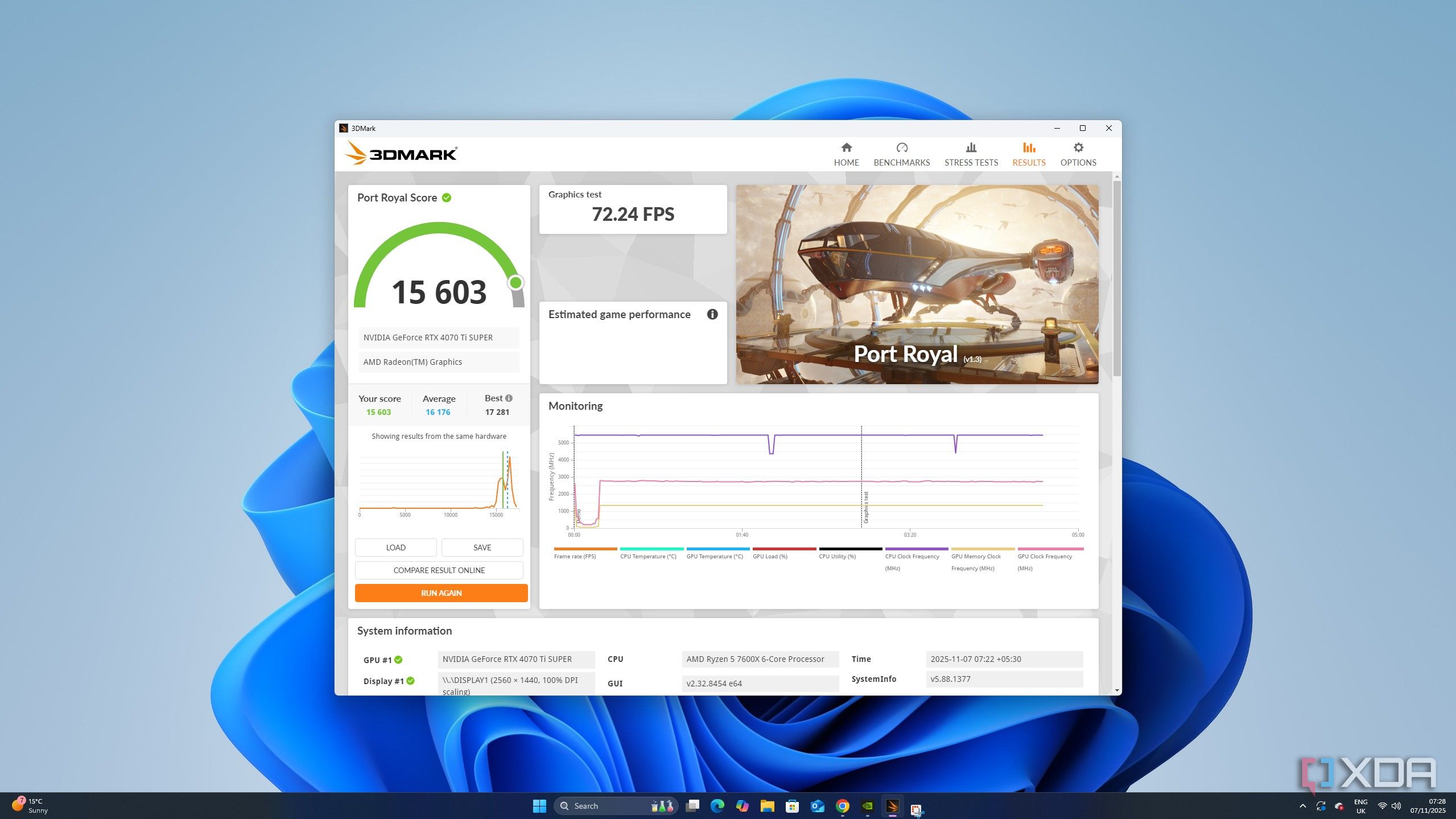Show hidden icons in system tray
The width and height of the screenshot is (1456, 819).
[x=1302, y=806]
